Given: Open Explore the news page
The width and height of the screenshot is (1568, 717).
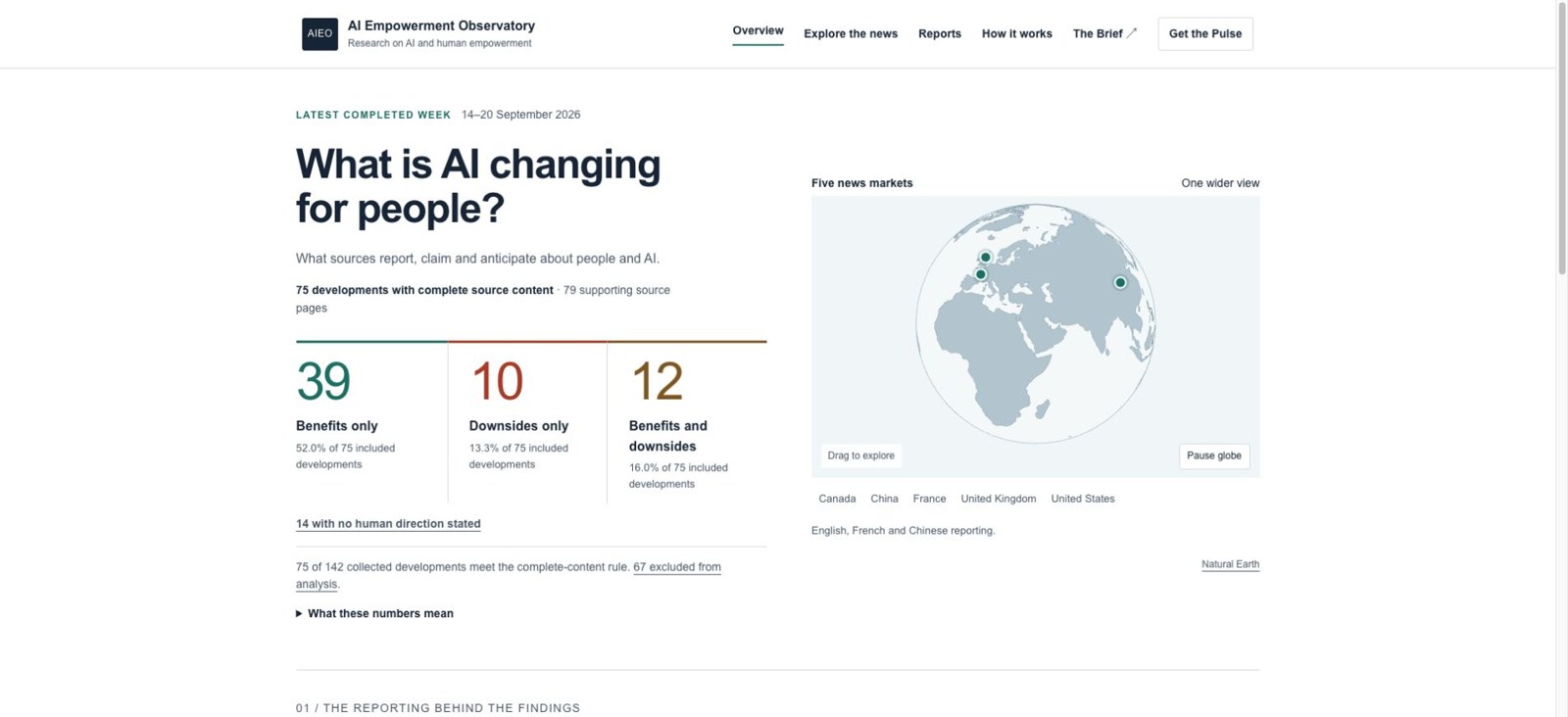Looking at the screenshot, I should [851, 33].
